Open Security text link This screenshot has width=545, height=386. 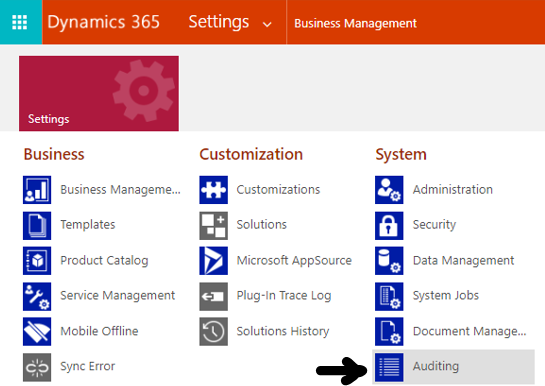tap(434, 225)
